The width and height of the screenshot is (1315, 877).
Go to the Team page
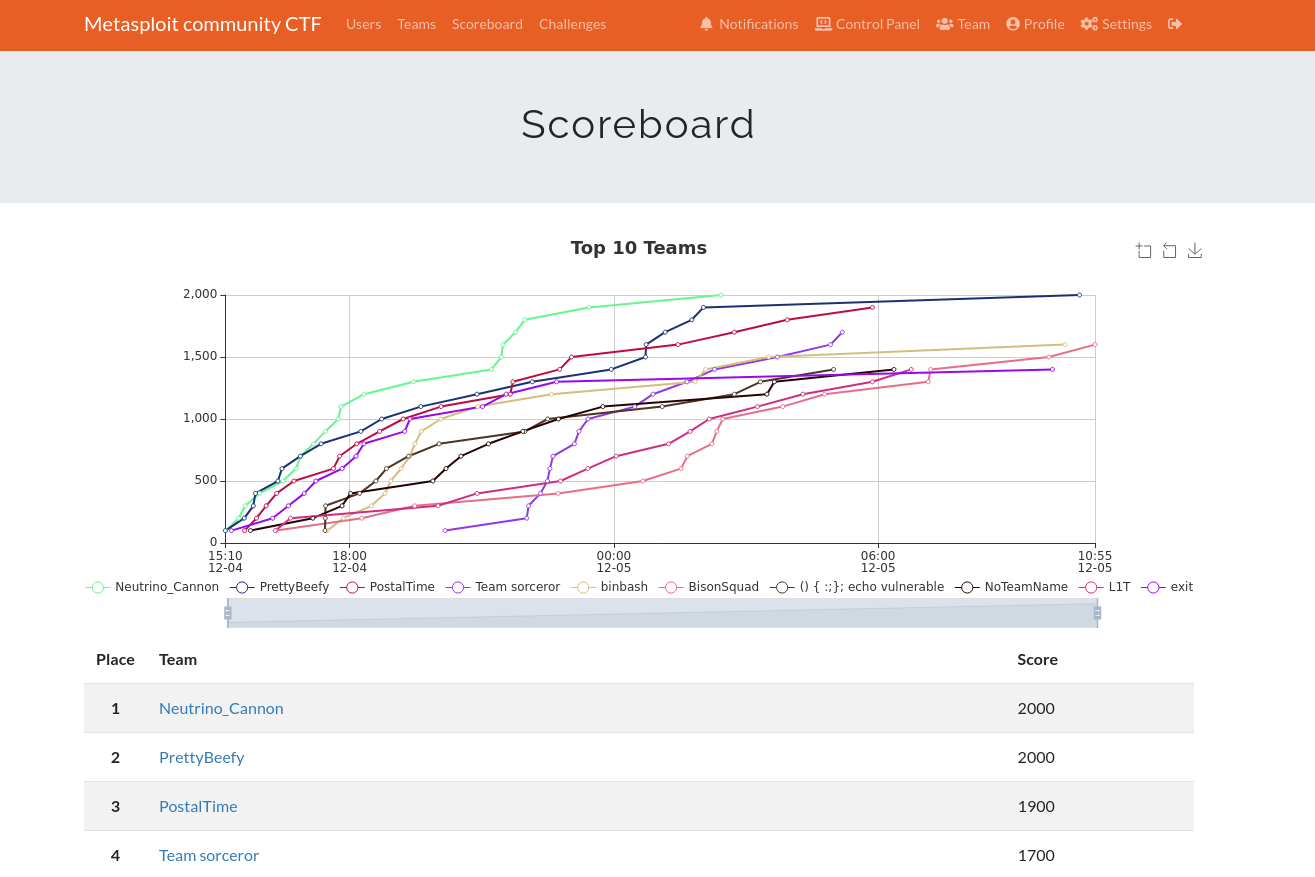pyautogui.click(x=963, y=24)
